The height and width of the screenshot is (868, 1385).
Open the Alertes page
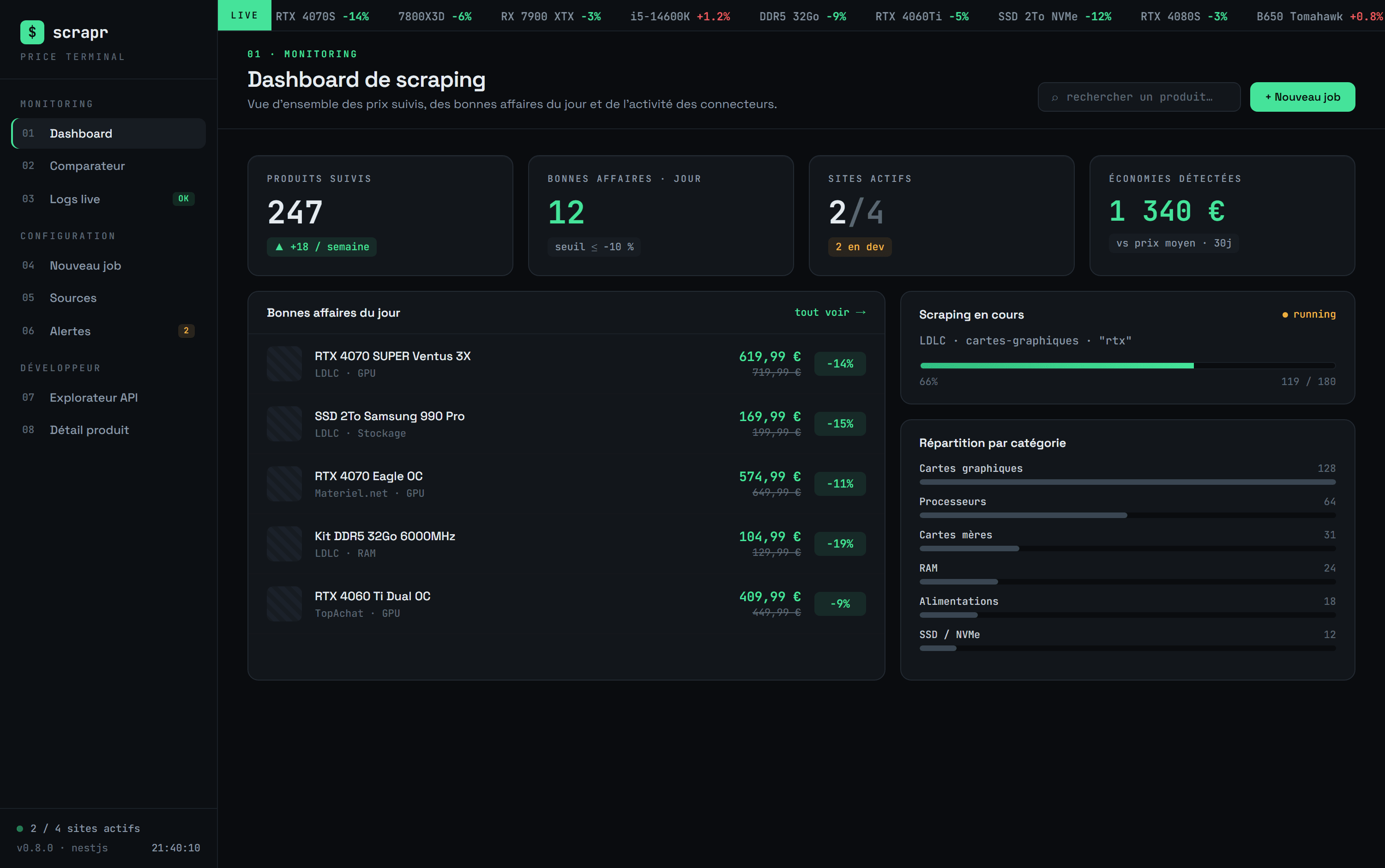(108, 331)
